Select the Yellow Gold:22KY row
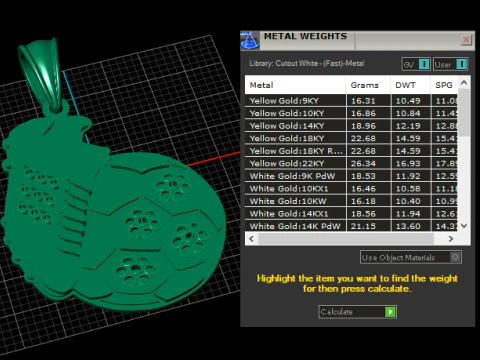 tap(351, 163)
